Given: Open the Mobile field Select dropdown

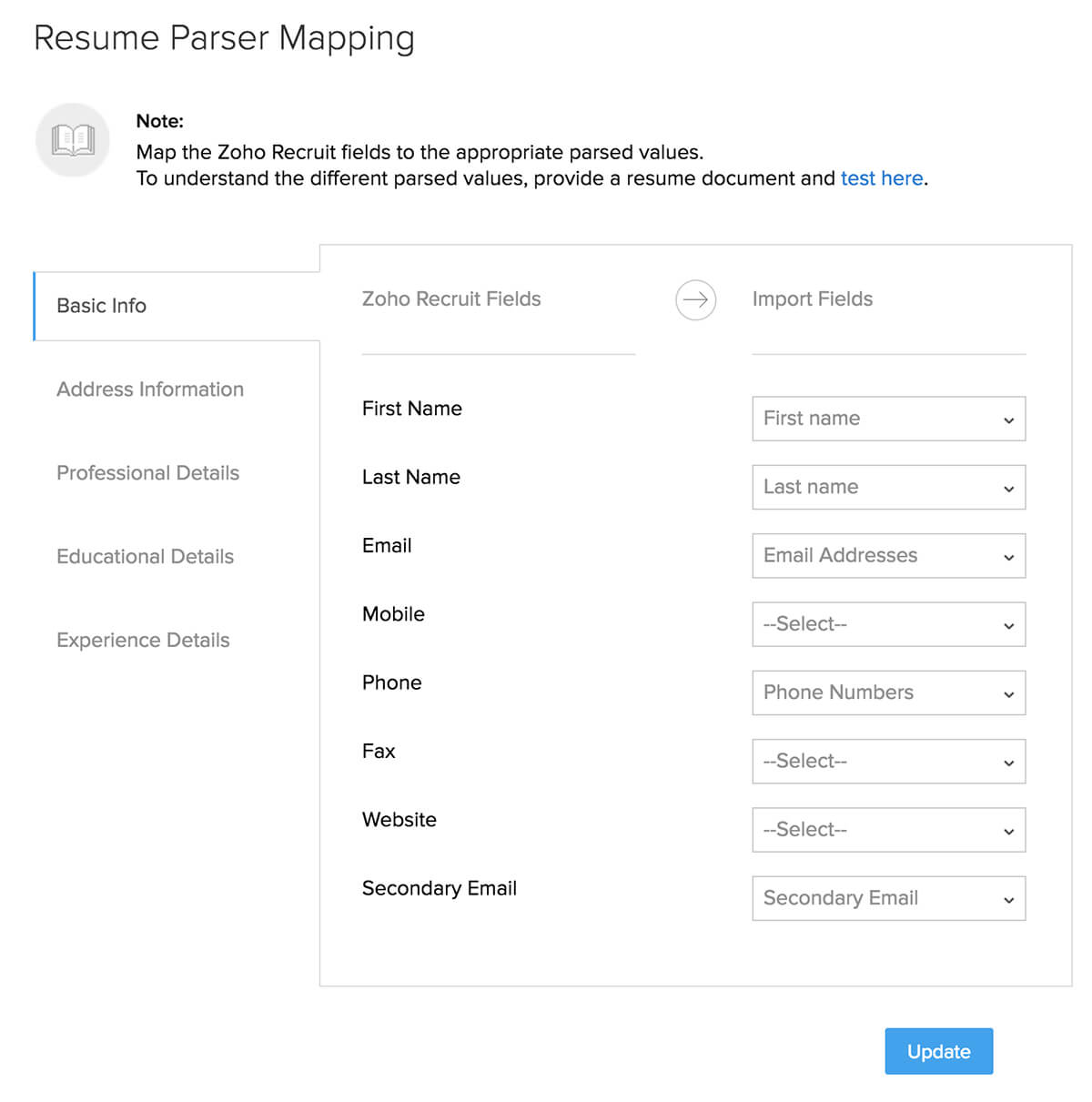Looking at the screenshot, I should [888, 624].
